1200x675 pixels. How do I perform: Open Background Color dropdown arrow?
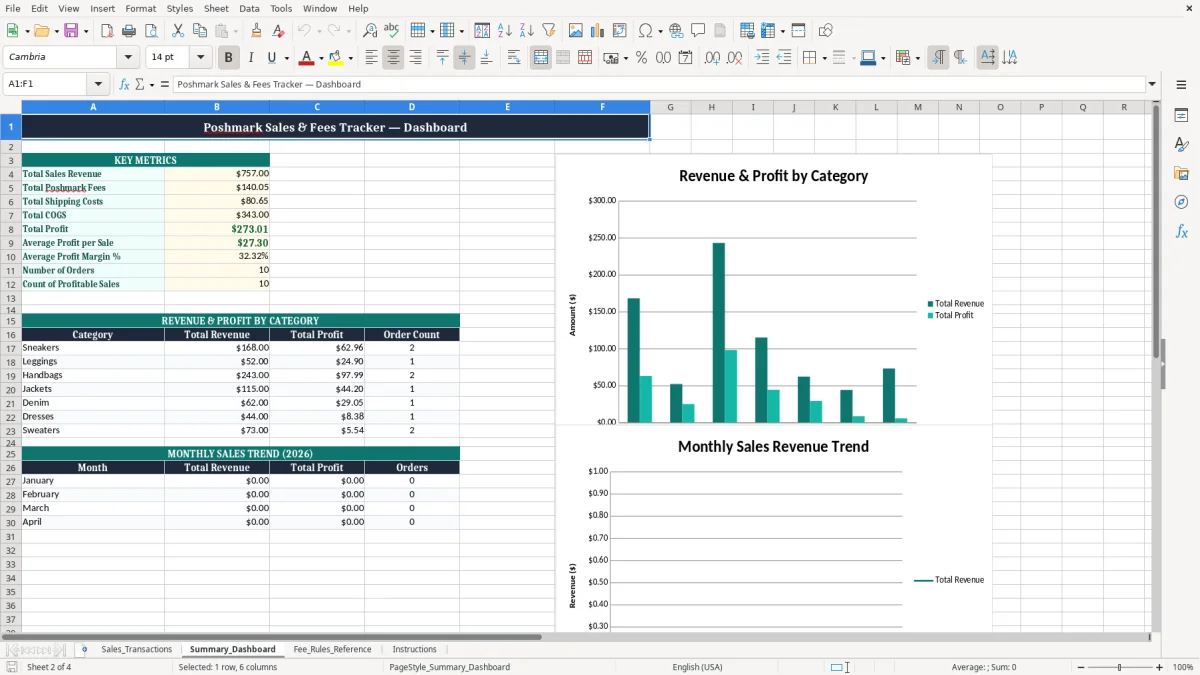[350, 58]
